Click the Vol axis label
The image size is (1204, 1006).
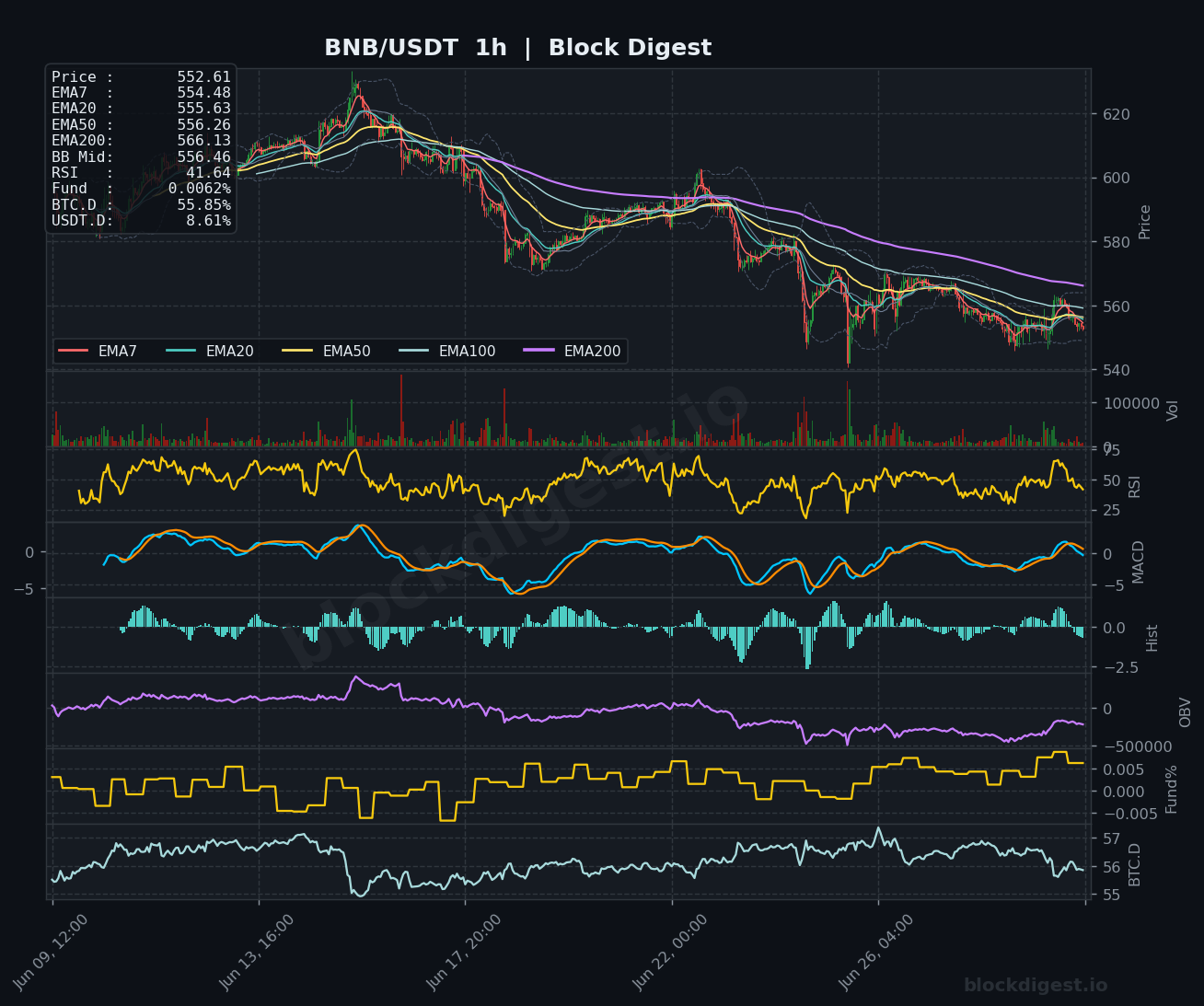(x=1173, y=410)
